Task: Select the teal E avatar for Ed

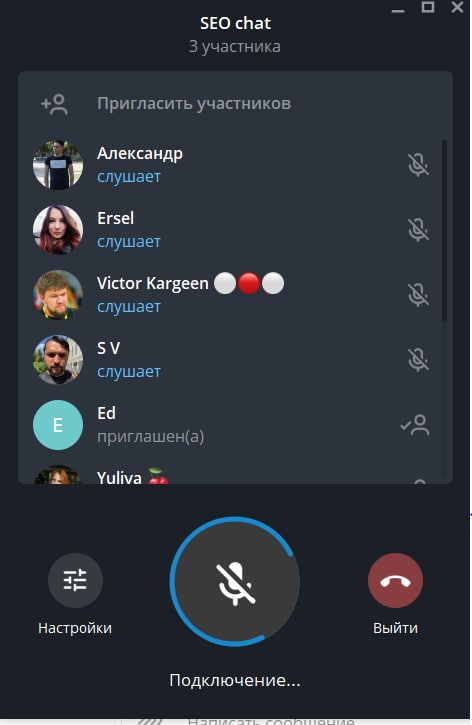Action: 58,425
